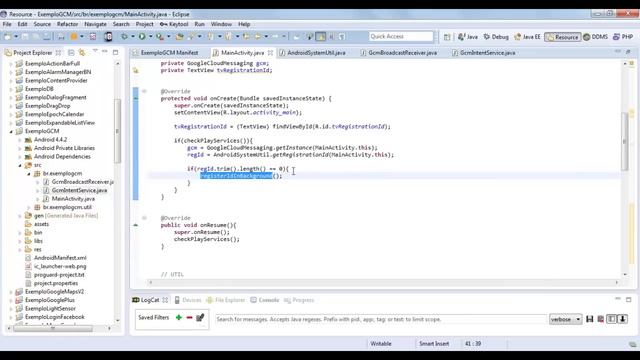This screenshot has width=640, height=360.
Task: Select proguard-project.txt in Project Explorer
Action: point(59,275)
